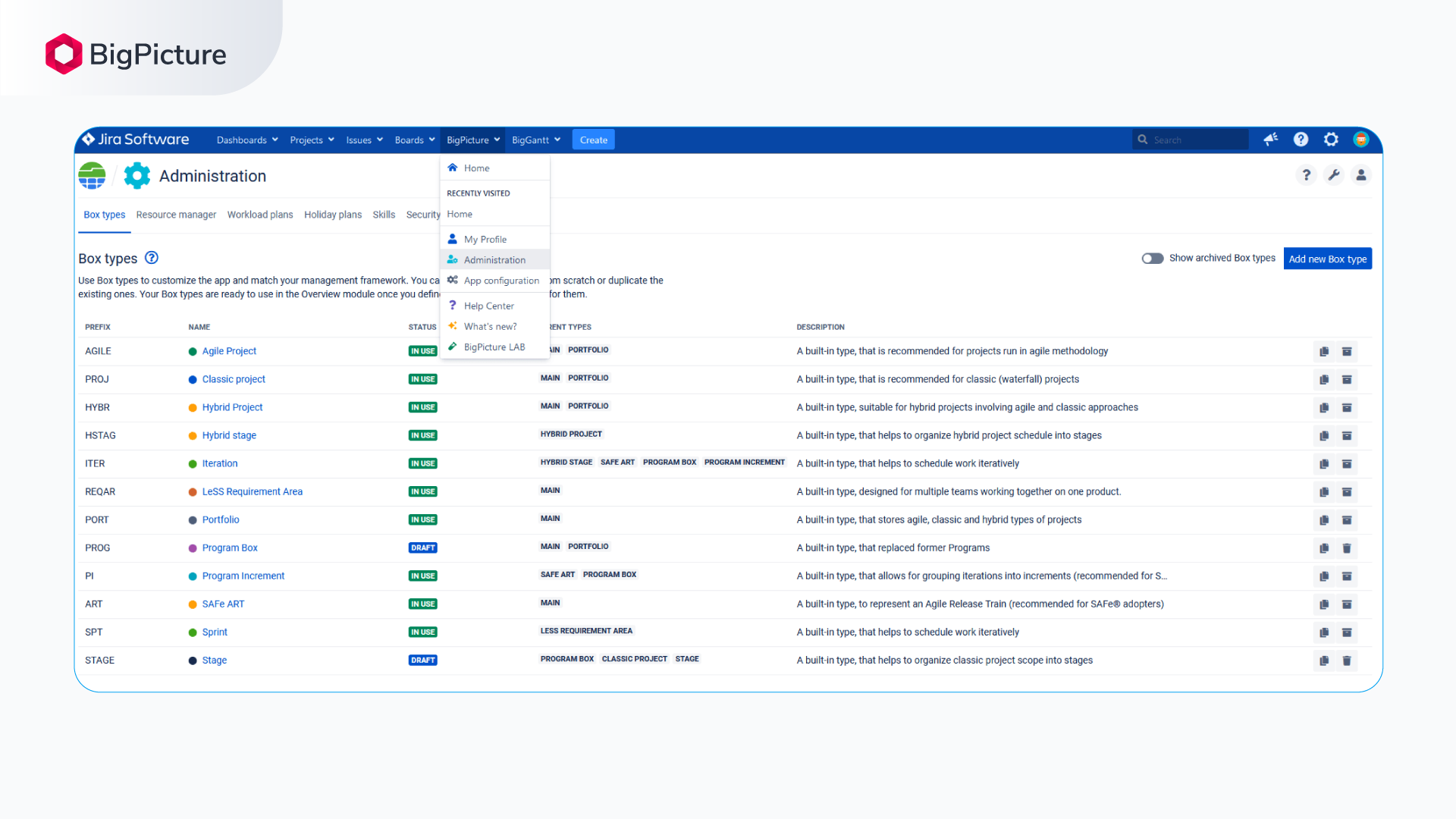Expand the Dashboards dropdown menu
1456x819 pixels.
click(x=247, y=140)
